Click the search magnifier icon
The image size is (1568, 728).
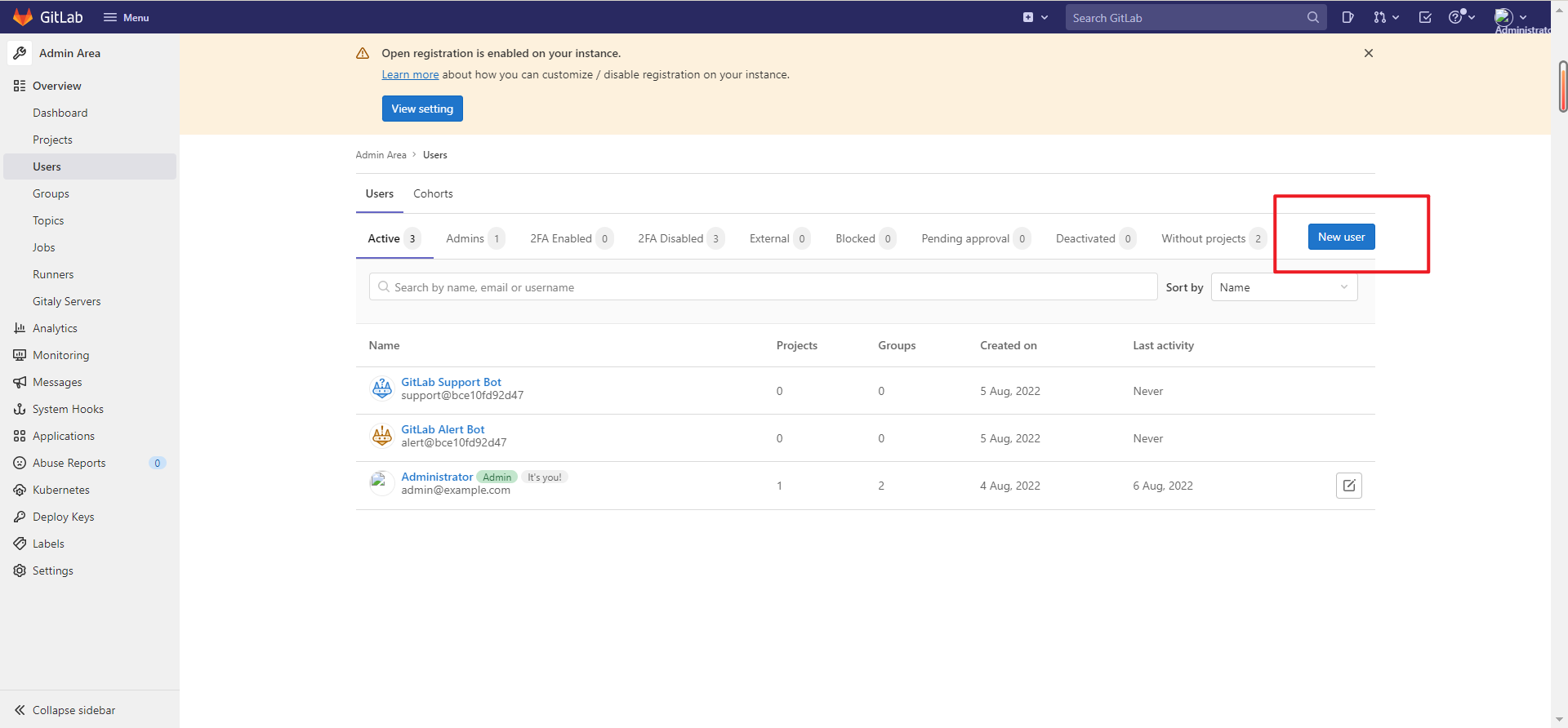(x=1312, y=17)
